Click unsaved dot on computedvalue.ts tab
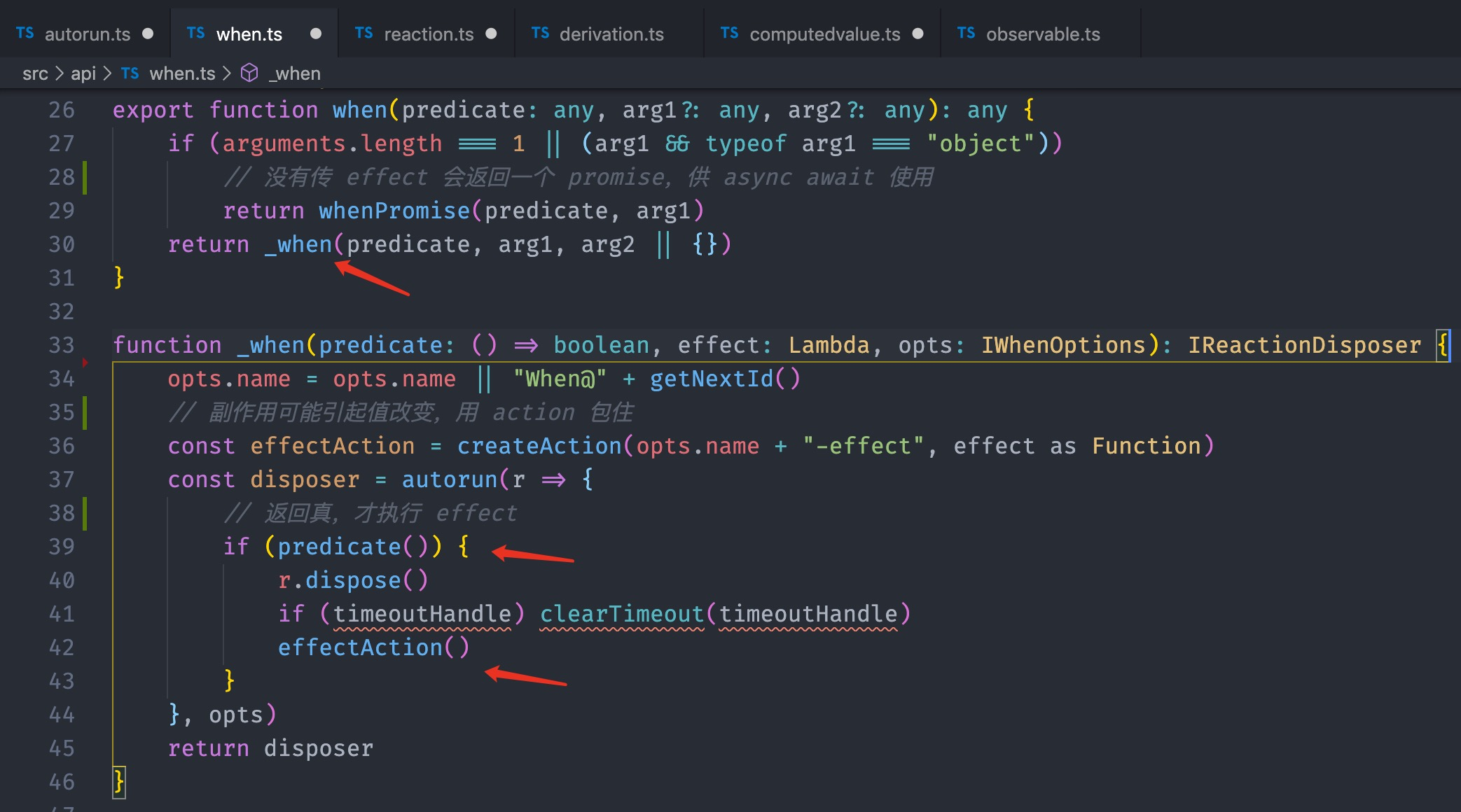The height and width of the screenshot is (812, 1461). [918, 34]
